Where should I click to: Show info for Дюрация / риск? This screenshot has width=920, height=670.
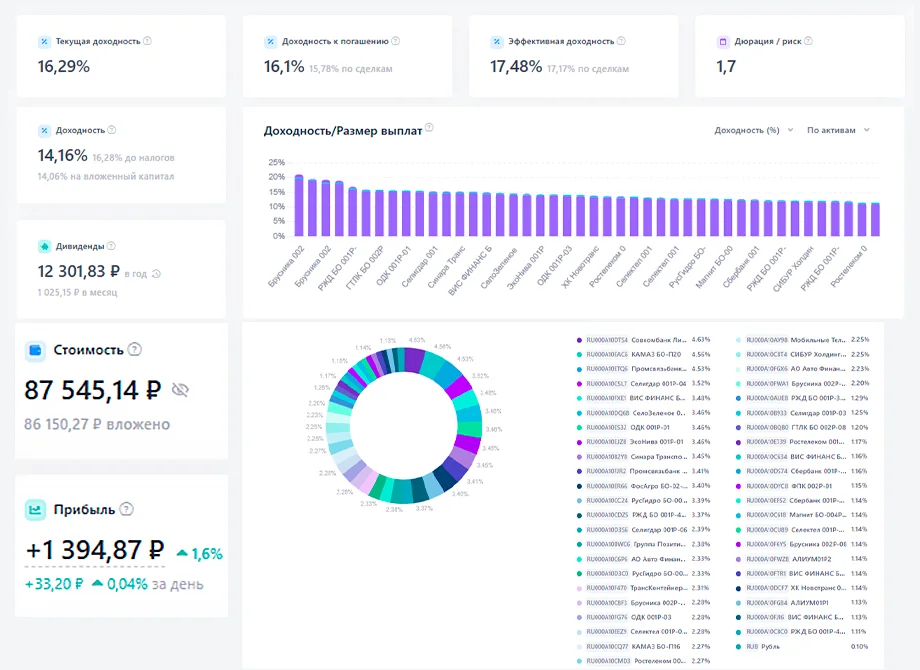click(808, 41)
